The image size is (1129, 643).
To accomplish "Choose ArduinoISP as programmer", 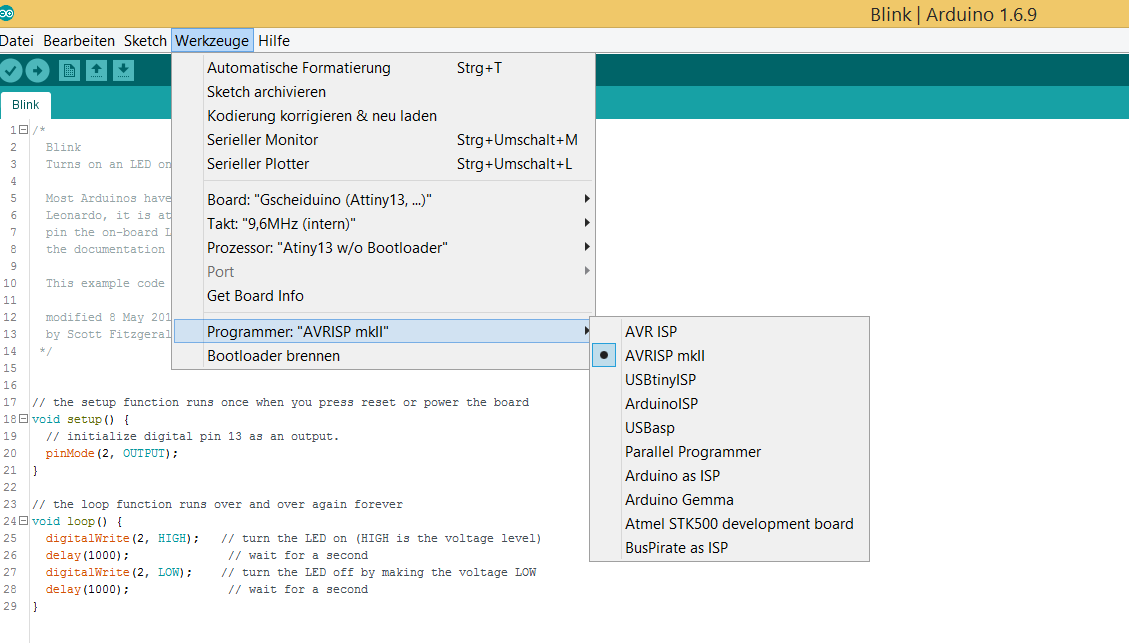I will click(x=729, y=403).
